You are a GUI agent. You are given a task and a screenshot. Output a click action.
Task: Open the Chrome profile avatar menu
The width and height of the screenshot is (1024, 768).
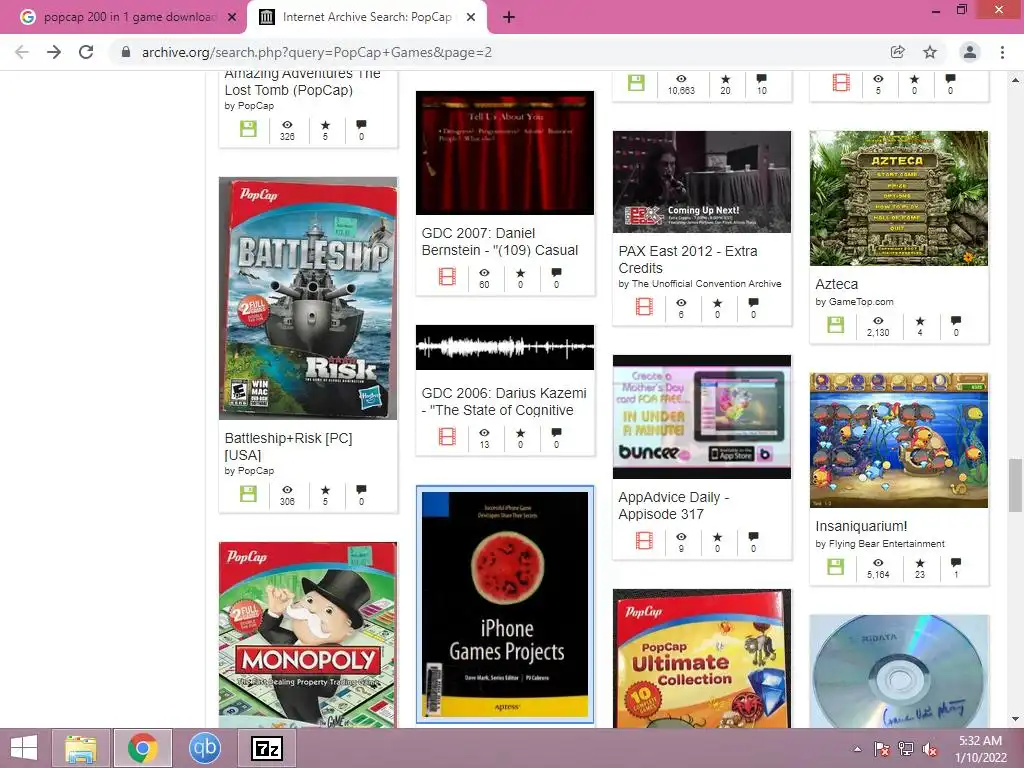click(970, 52)
